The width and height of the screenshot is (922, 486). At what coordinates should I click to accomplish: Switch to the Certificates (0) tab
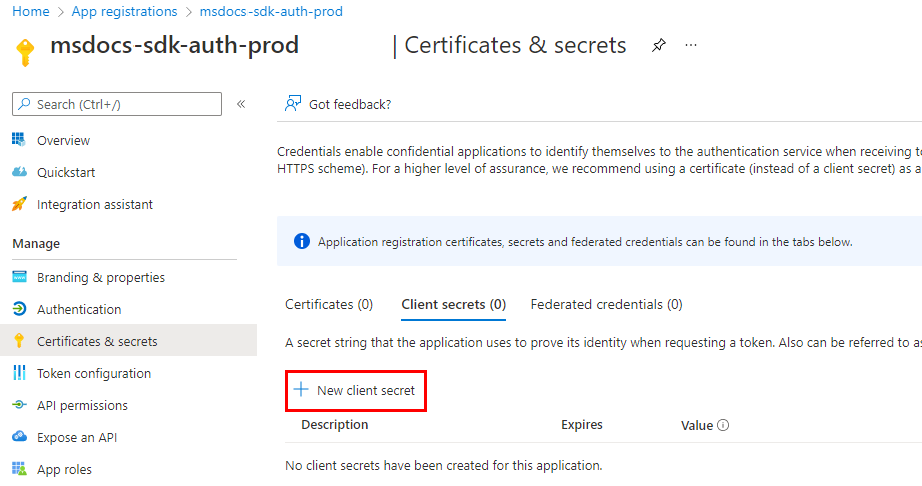[329, 304]
